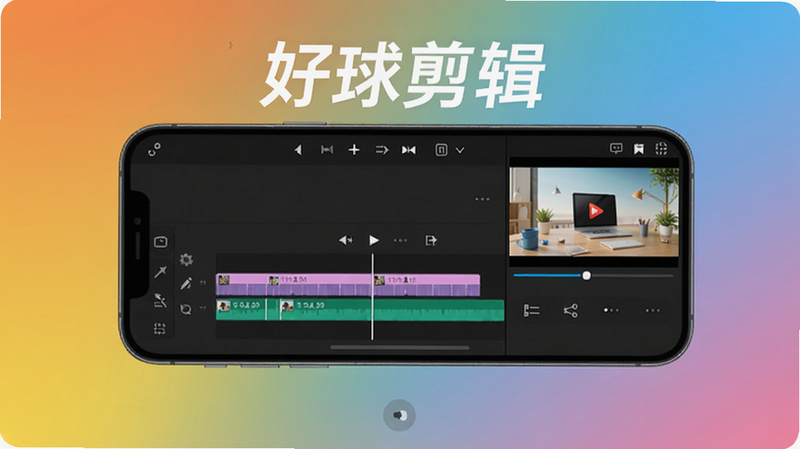Image resolution: width=800 pixels, height=449 pixels.
Task: Open the list layout icon below the slider
Action: [x=532, y=310]
